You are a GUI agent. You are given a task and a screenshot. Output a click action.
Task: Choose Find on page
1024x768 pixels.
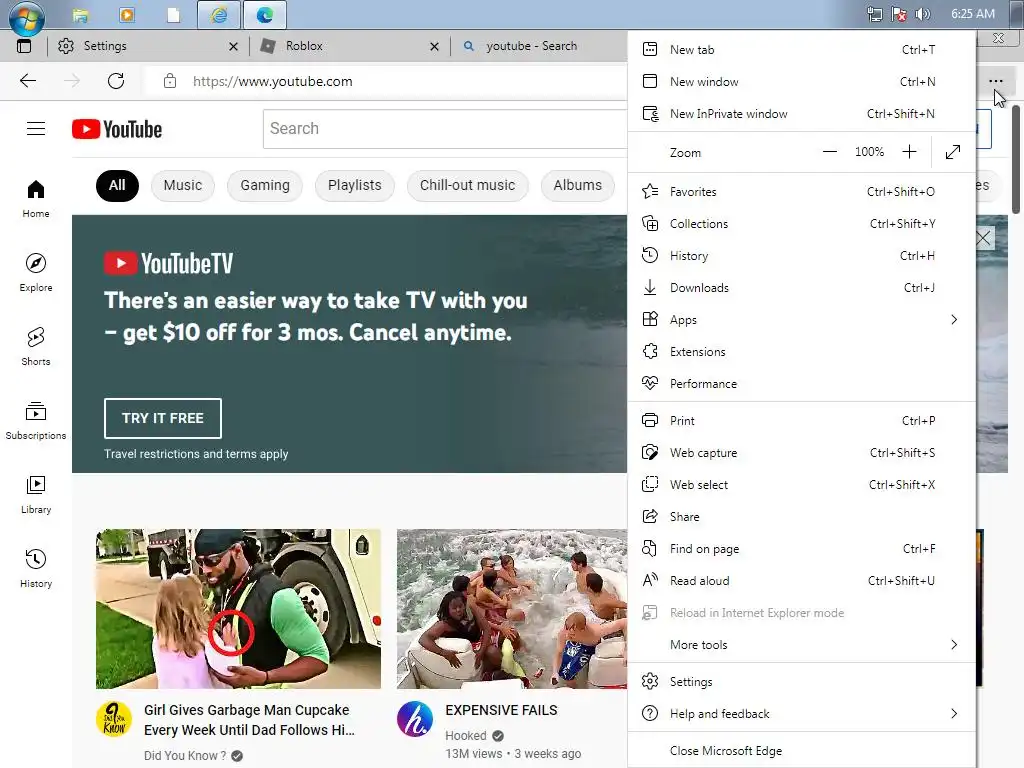pos(801,549)
